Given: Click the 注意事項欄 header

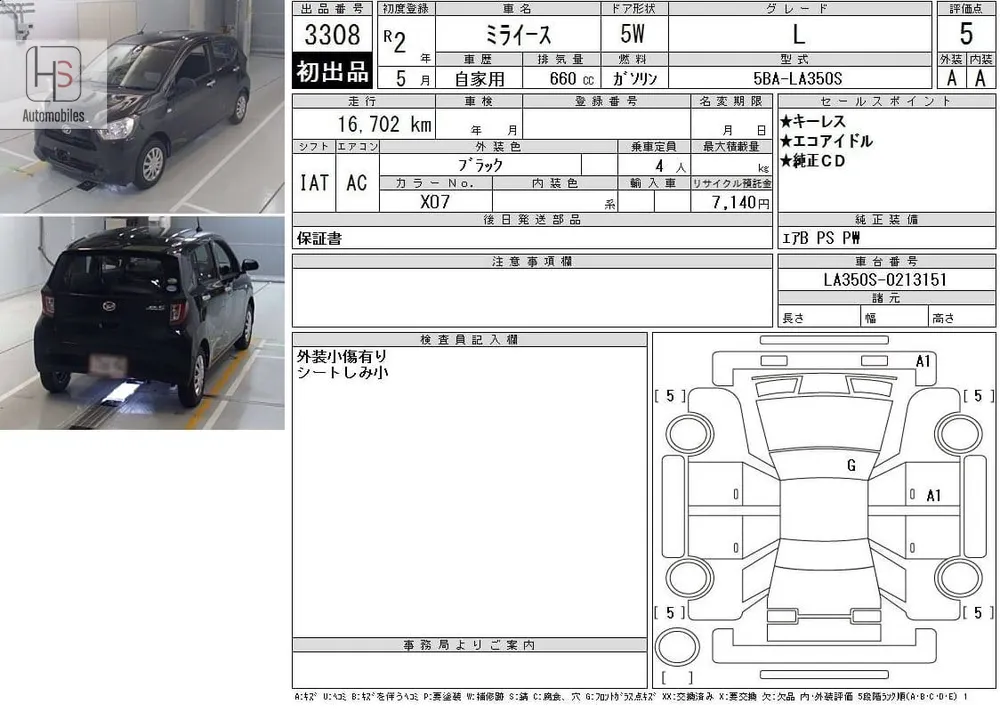Looking at the screenshot, I should (532, 261).
